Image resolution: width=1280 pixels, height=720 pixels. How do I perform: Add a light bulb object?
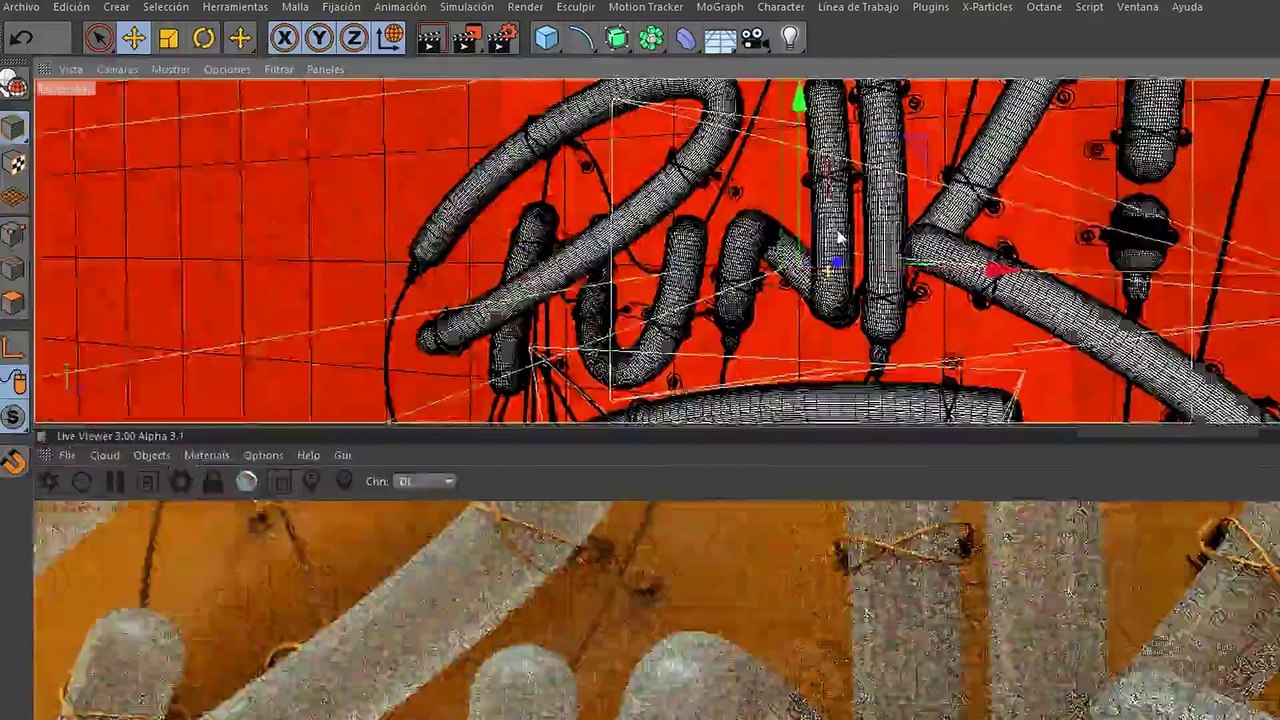click(x=790, y=39)
